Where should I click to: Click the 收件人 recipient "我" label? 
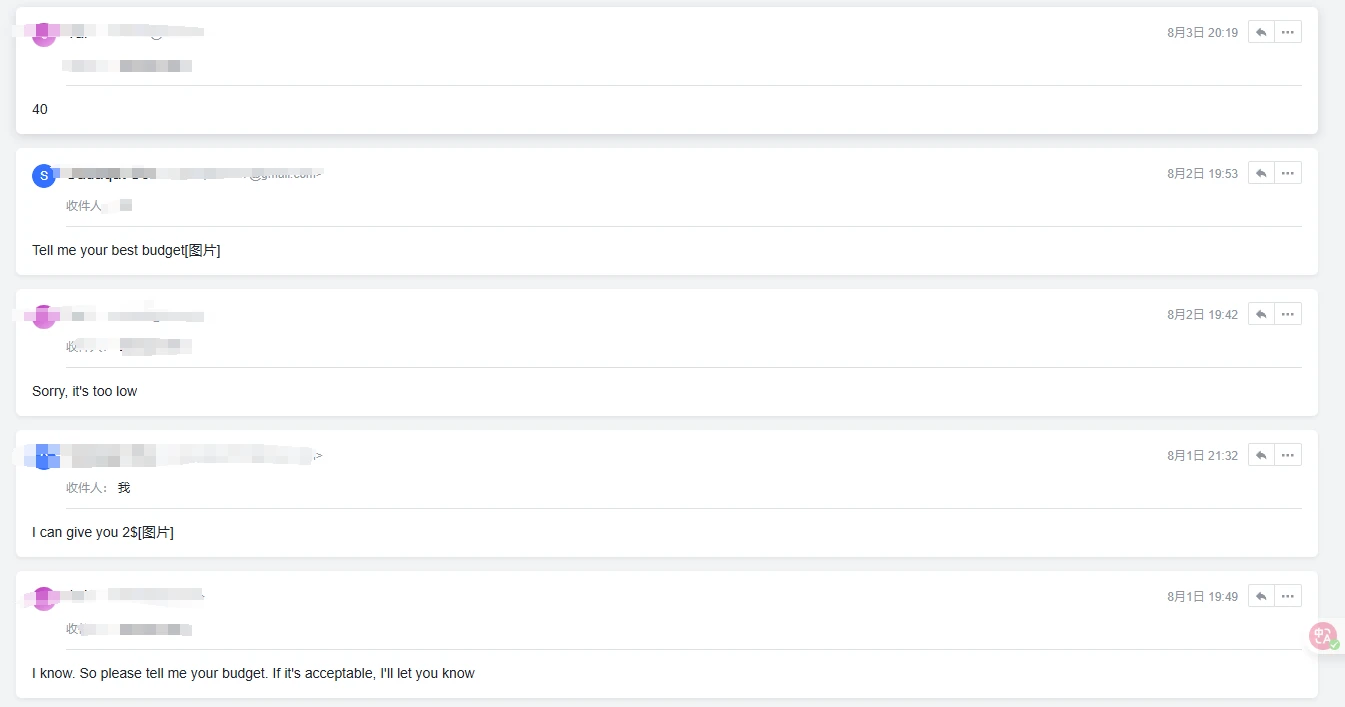[124, 488]
